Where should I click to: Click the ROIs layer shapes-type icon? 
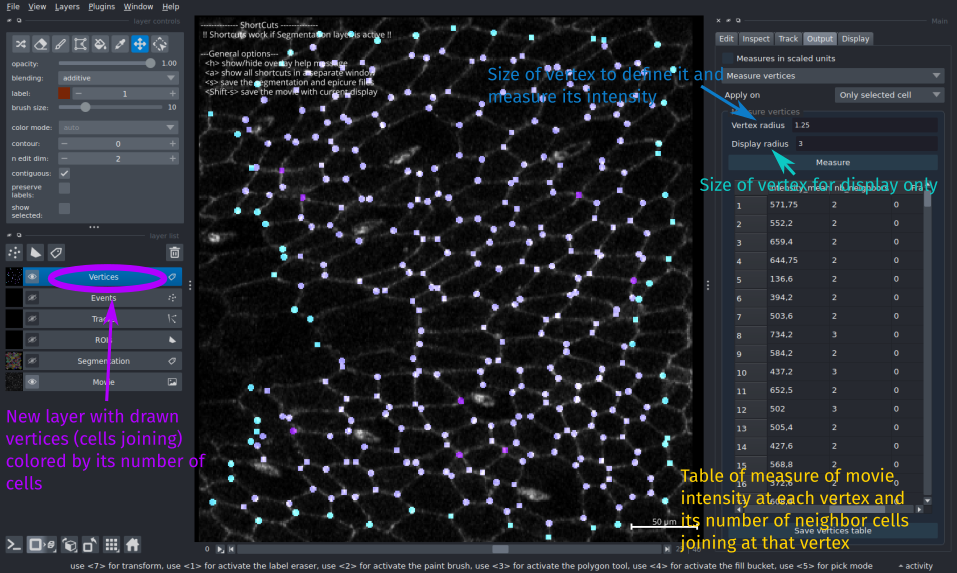172,340
